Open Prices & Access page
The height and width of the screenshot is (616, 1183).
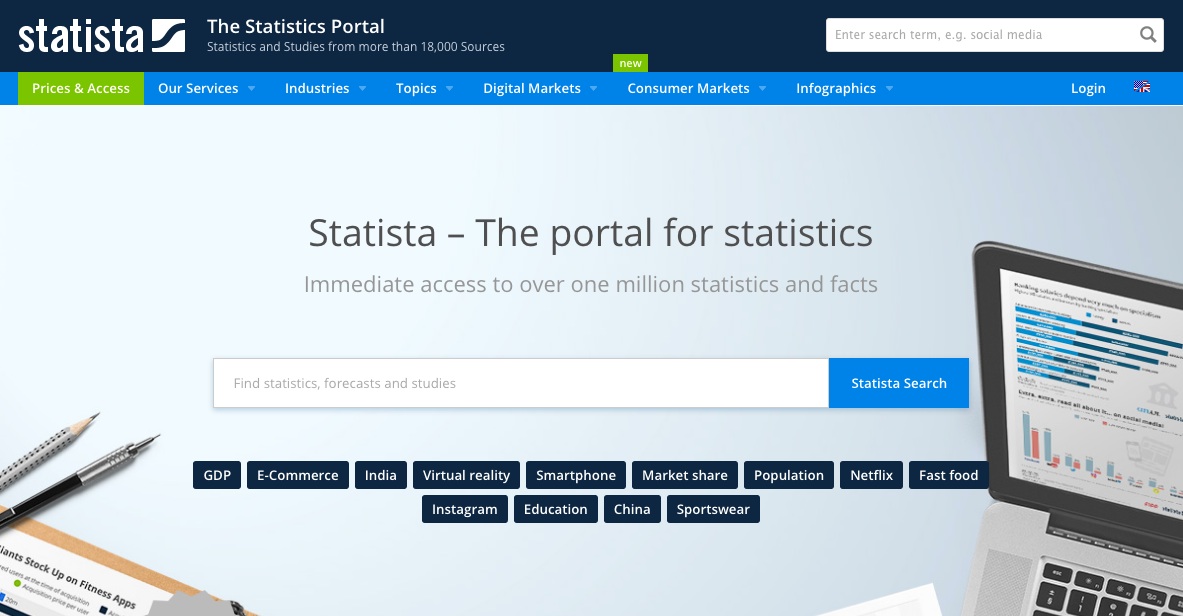point(81,88)
